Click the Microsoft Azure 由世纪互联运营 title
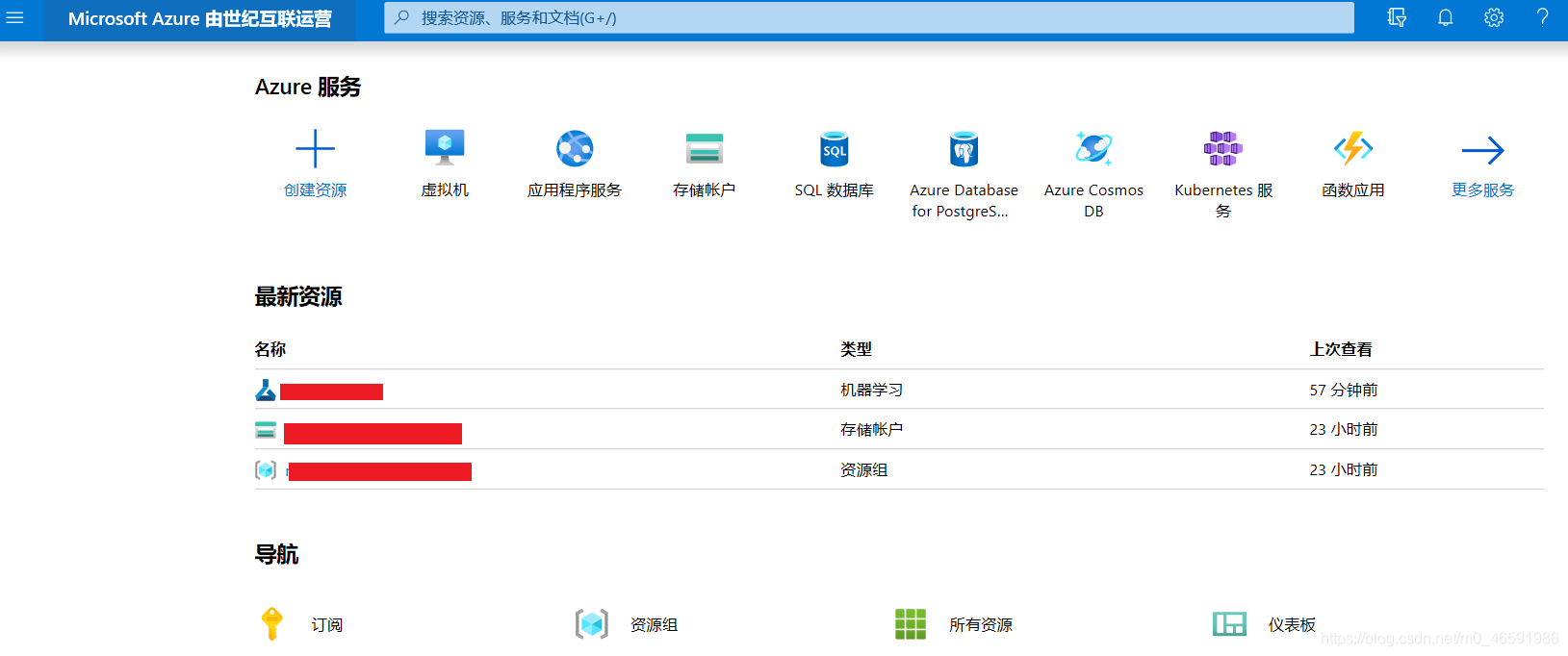 (200, 18)
